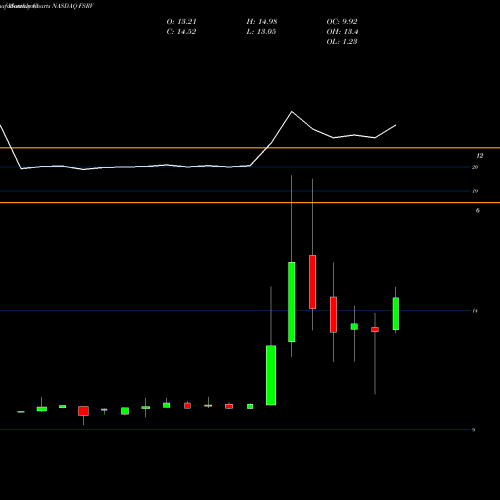Image resolution: width=500 pixels, height=500 pixels.
Task: Click the '9' price axis label
Action: pyautogui.click(x=473, y=430)
